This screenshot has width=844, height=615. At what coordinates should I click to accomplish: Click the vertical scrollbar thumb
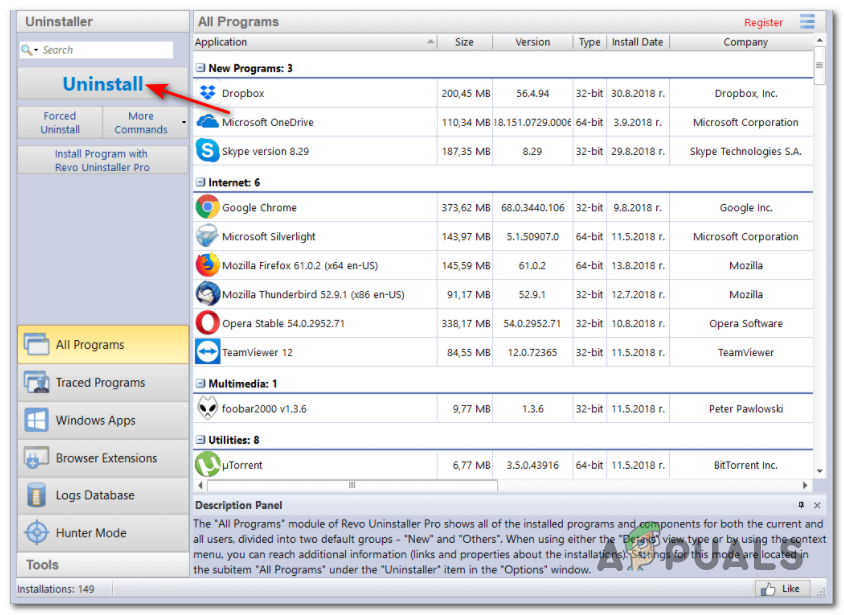pyautogui.click(x=819, y=65)
